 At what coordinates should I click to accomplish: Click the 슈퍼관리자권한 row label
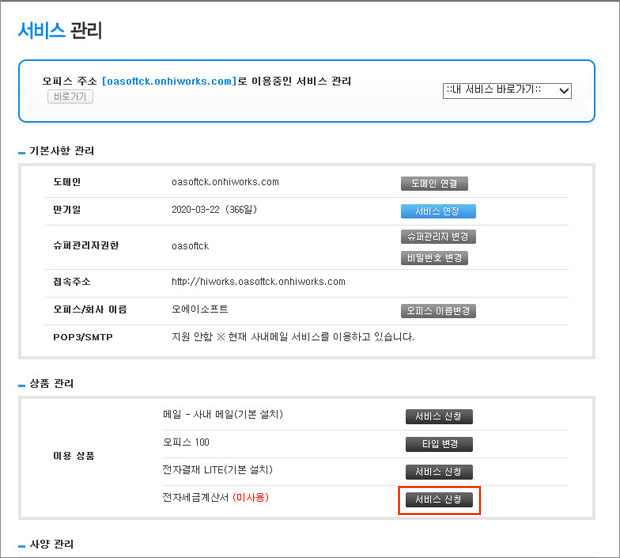(x=86, y=246)
